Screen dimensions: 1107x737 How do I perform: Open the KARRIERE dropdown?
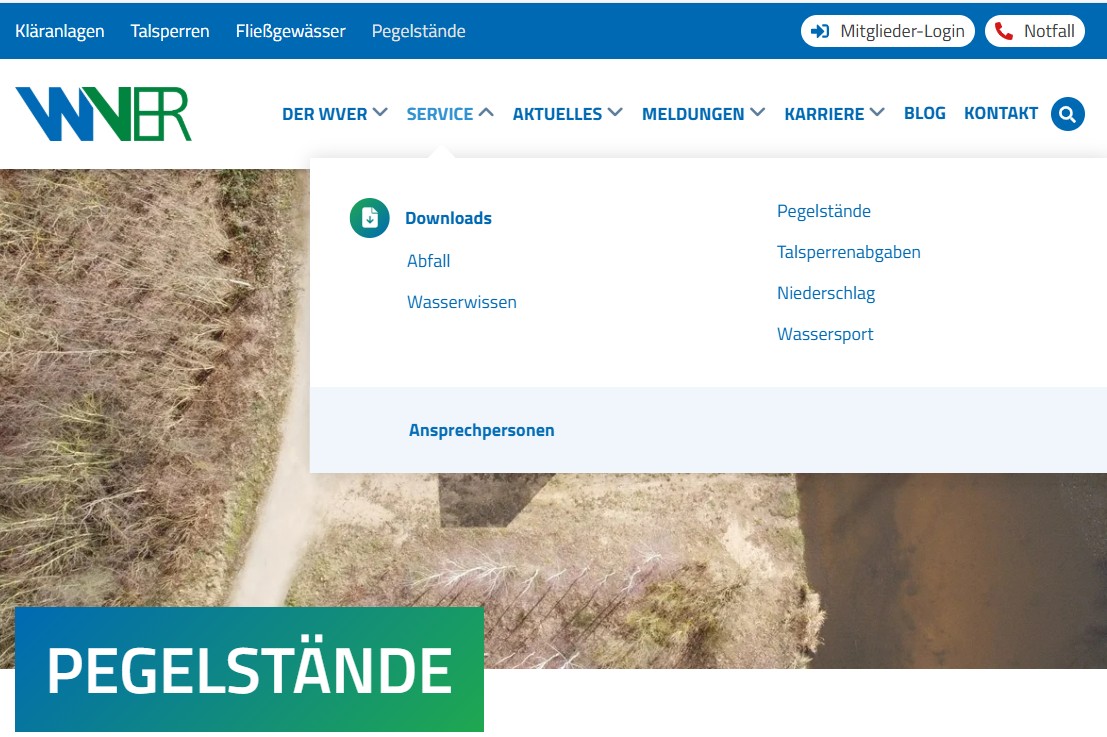click(x=834, y=114)
